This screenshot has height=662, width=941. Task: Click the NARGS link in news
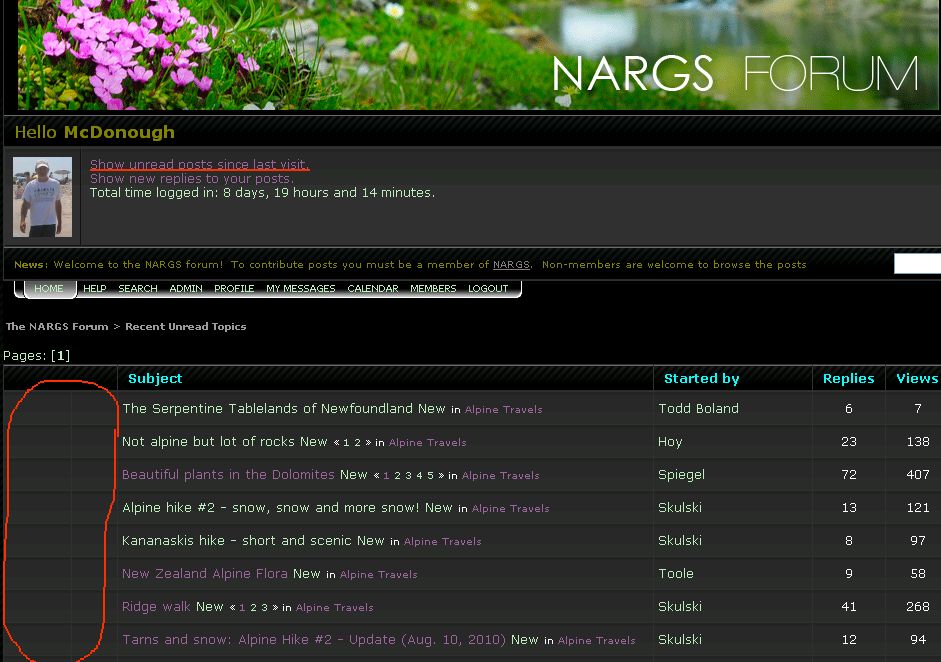coord(511,265)
